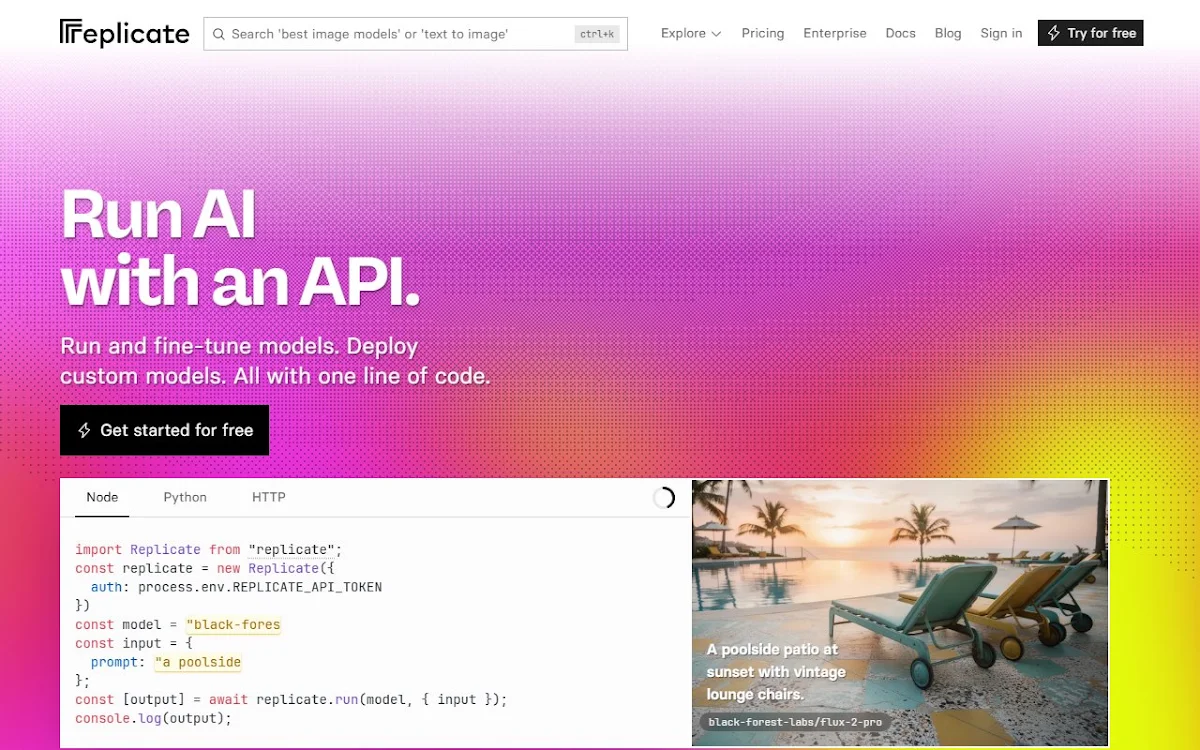Viewport: 1200px width, 750px height.
Task: Click the ctrl+k shortcut badge
Action: tap(597, 34)
